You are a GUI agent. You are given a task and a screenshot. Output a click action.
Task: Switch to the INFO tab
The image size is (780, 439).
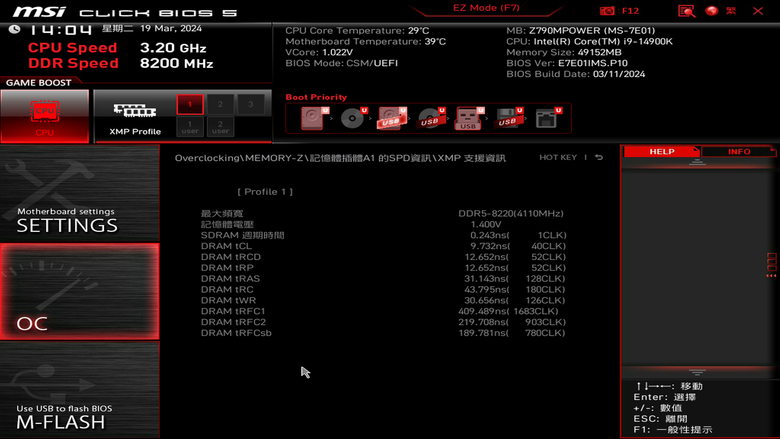pyautogui.click(x=739, y=152)
